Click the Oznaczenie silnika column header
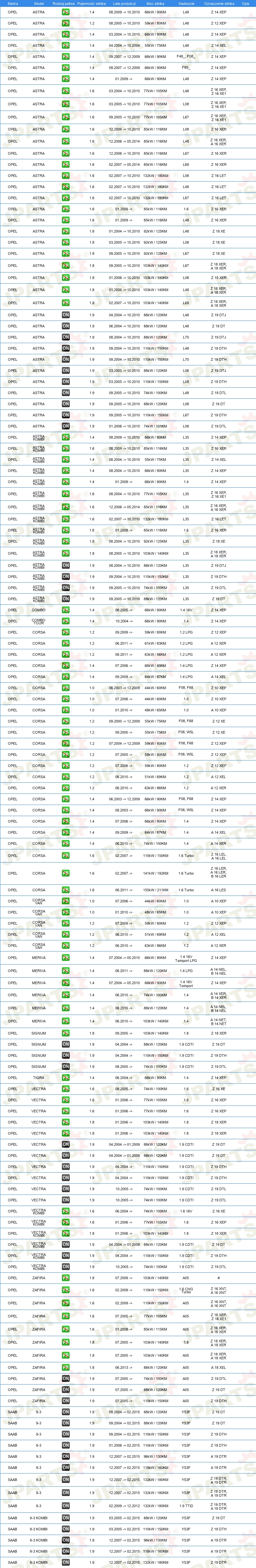256x1568 pixels. click(219, 4)
